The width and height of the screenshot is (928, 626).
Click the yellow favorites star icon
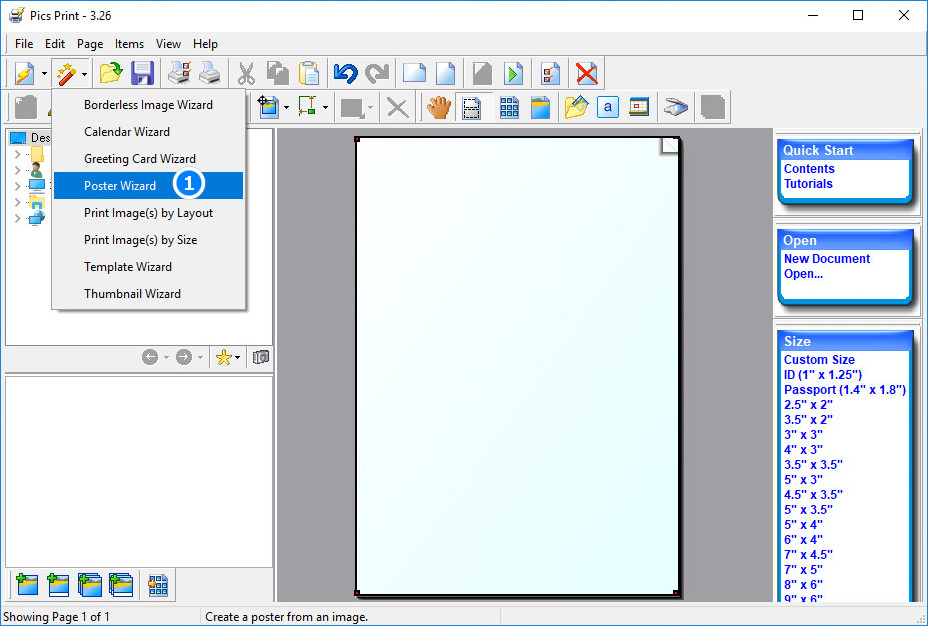(x=223, y=357)
